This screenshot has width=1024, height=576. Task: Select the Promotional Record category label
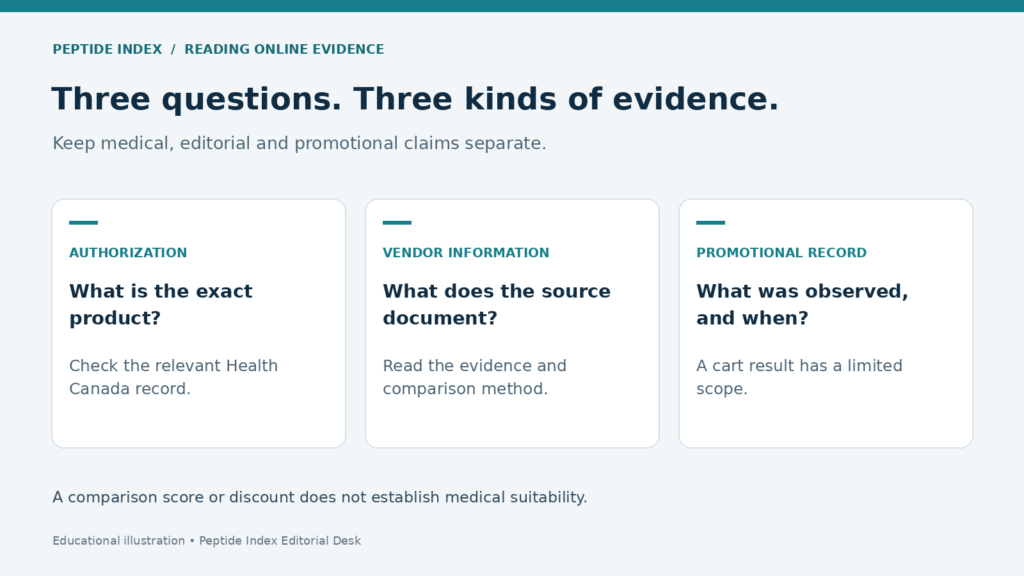781,253
